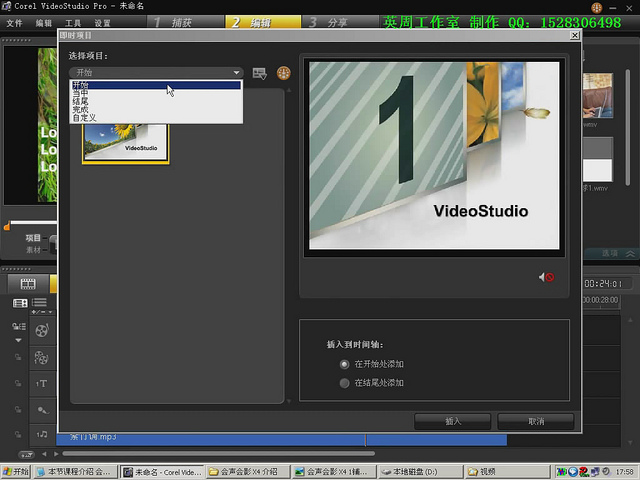Viewport: 640px width, 480px height.
Task: Switch to 本节课程介绍 taskbar window
Action: coord(75,472)
